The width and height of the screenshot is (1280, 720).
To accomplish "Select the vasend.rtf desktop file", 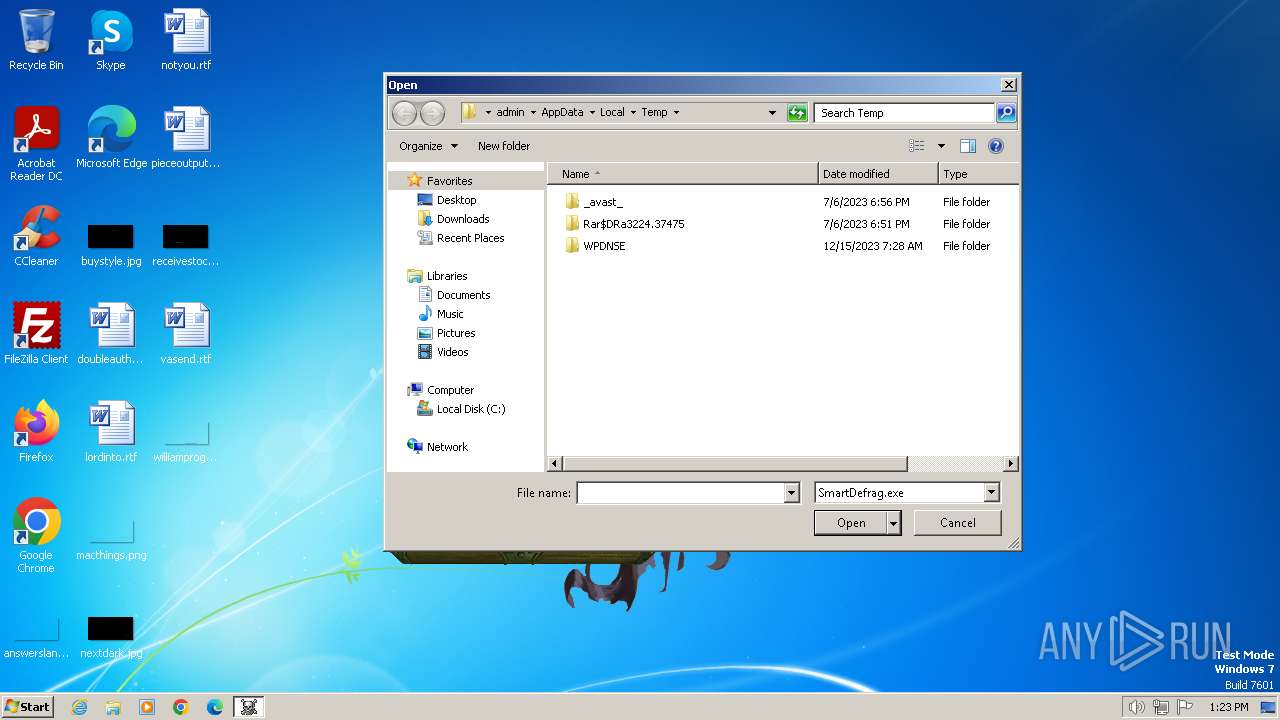I will pos(186,335).
